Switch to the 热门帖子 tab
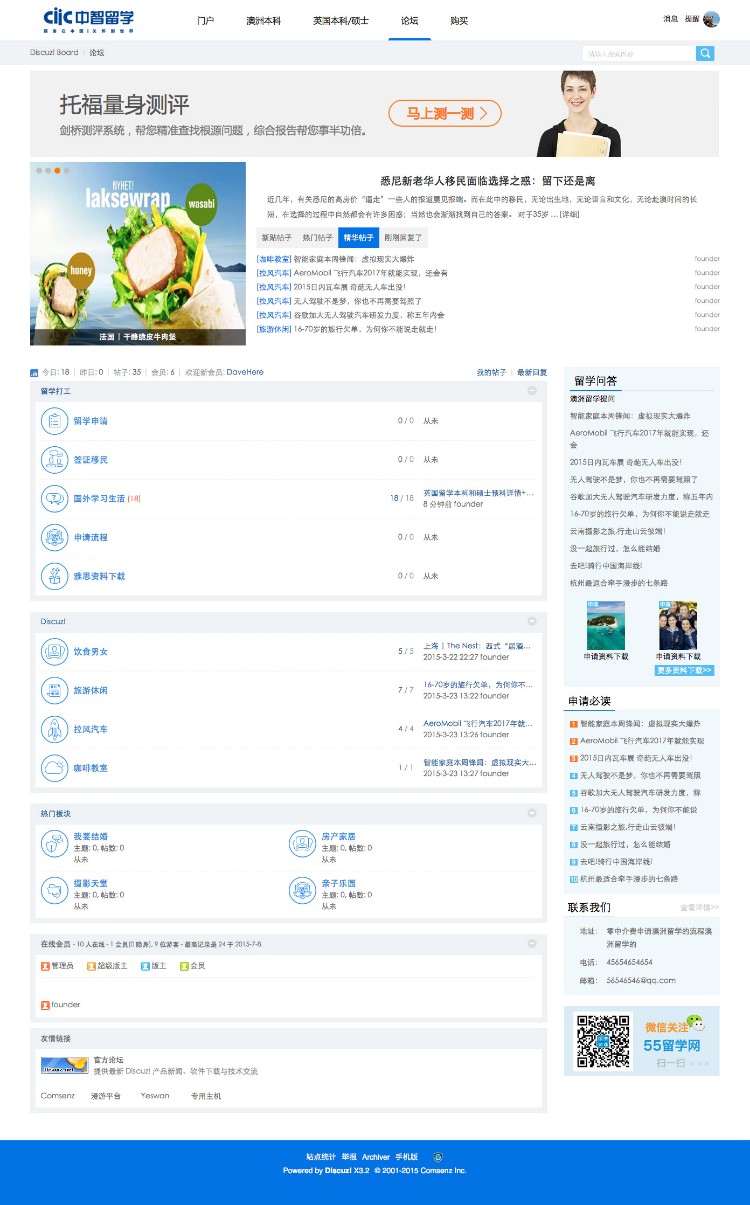 coord(317,238)
